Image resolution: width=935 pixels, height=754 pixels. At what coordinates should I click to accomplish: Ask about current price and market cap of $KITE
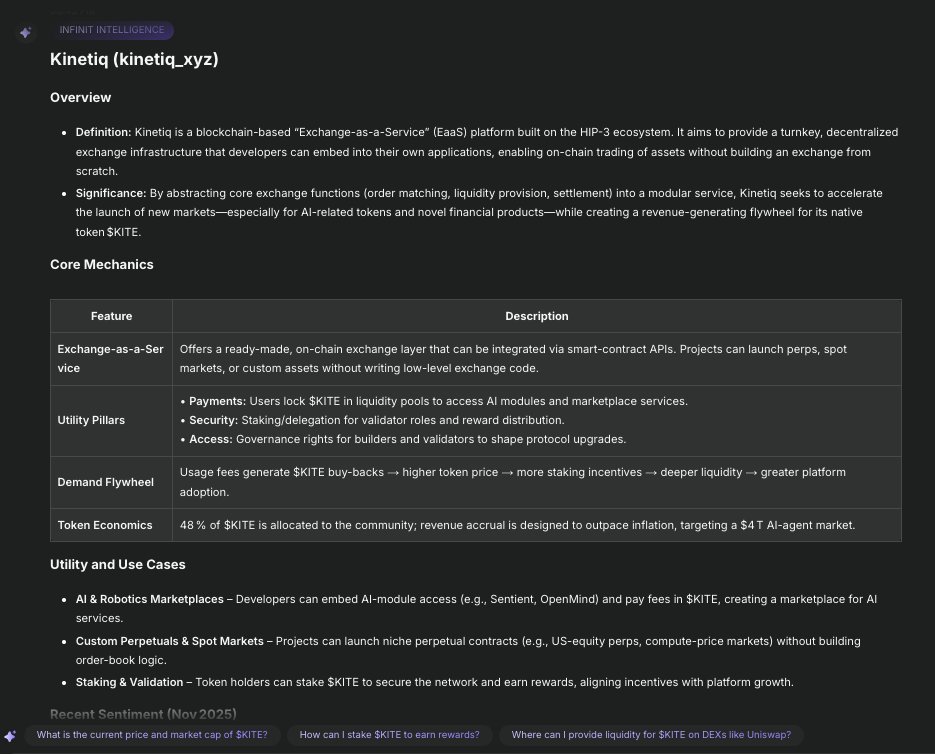[152, 735]
